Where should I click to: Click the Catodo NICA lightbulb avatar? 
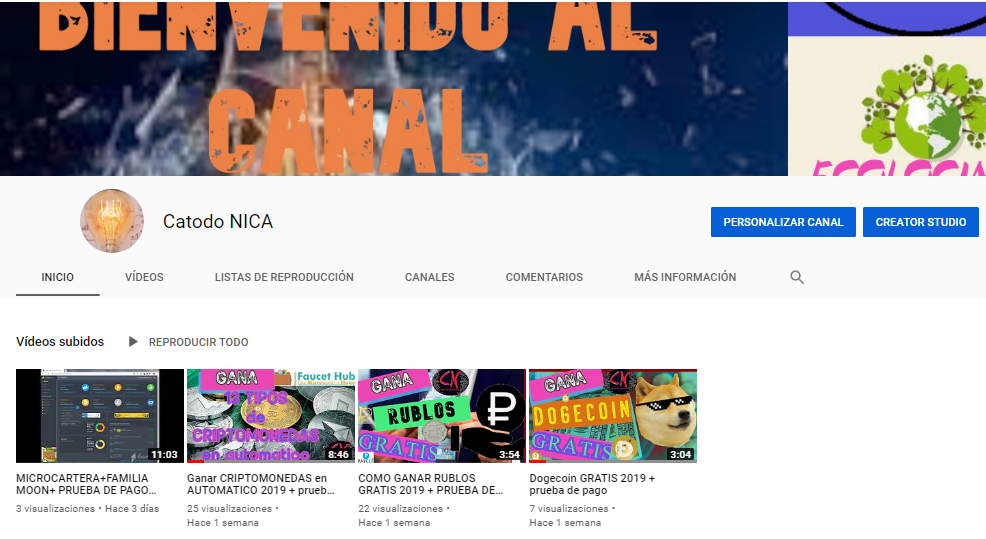[x=112, y=221]
